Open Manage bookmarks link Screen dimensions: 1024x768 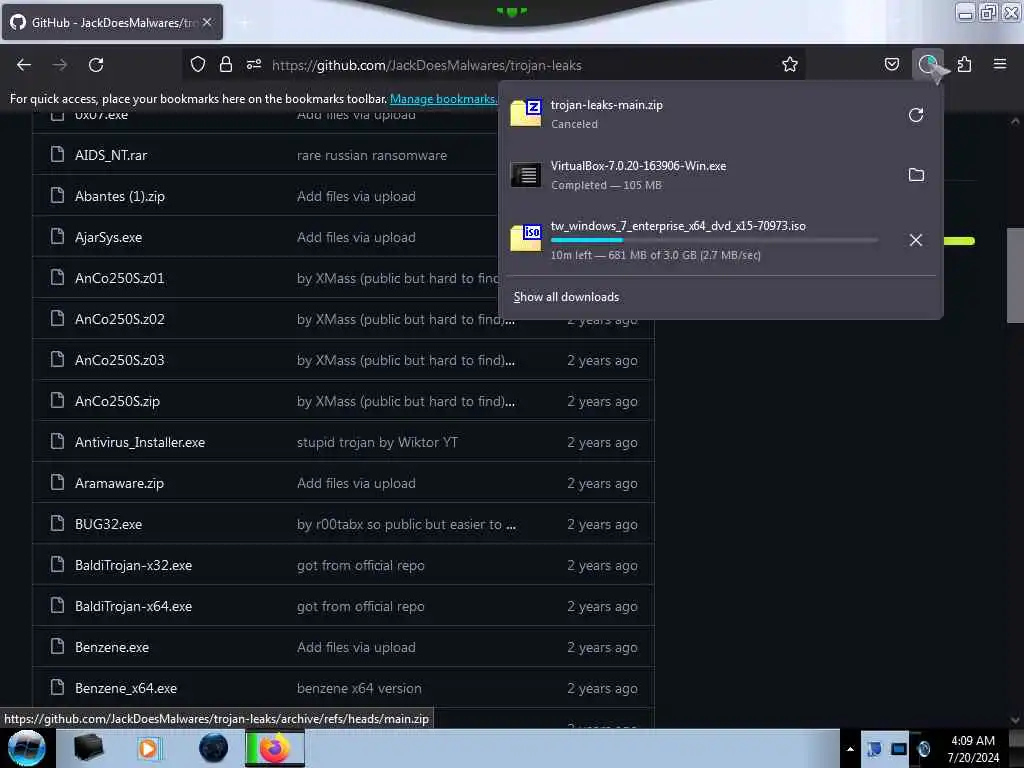pyautogui.click(x=443, y=99)
